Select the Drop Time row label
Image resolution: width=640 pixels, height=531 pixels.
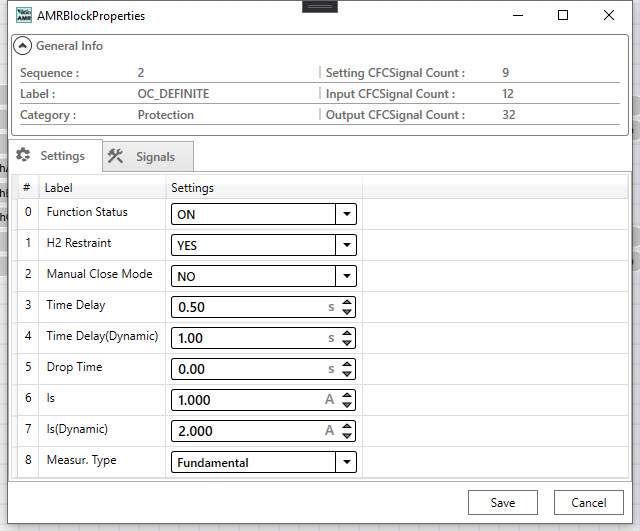(x=74, y=367)
